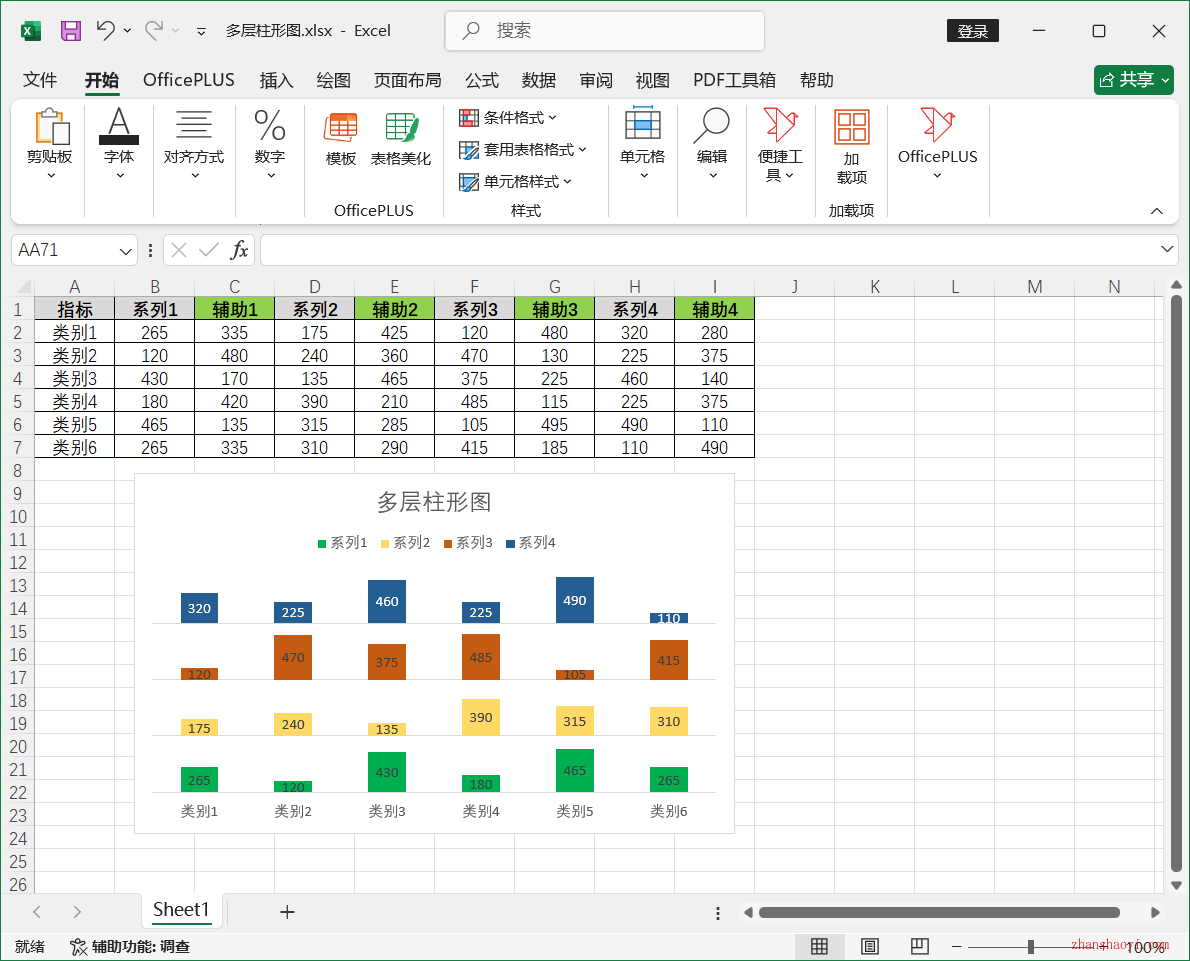Collapse the ribbon with the caret
The width and height of the screenshot is (1190, 961).
tap(1157, 211)
